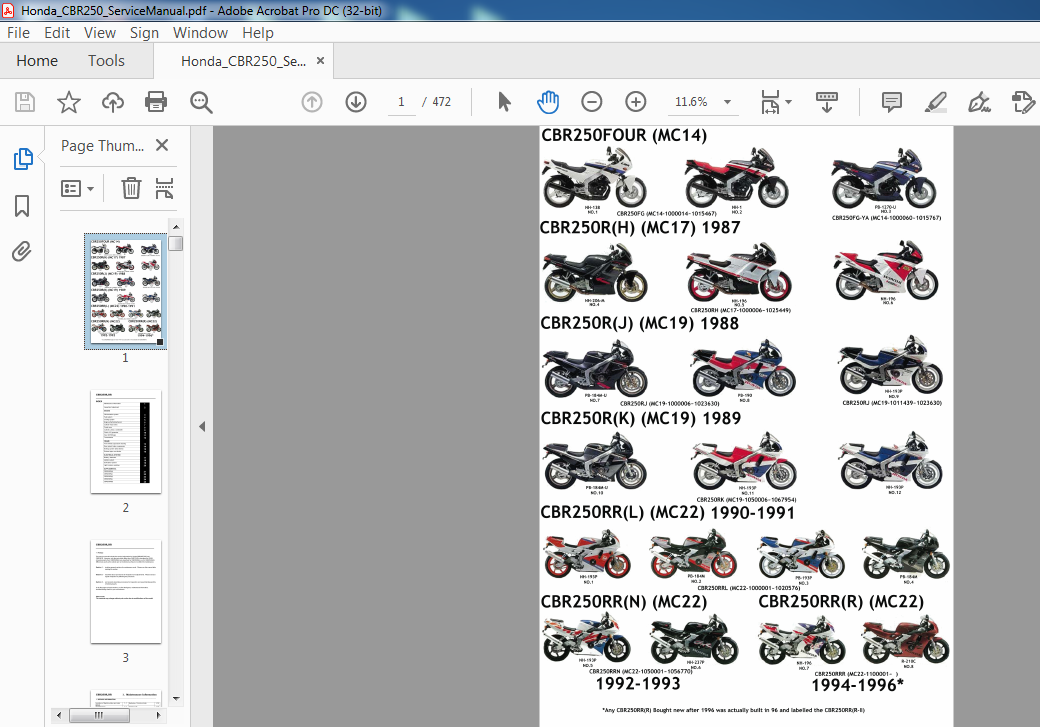Click the "CBR250RR(N) (MC22)" heading
The width and height of the screenshot is (1040, 727).
[x=623, y=602]
